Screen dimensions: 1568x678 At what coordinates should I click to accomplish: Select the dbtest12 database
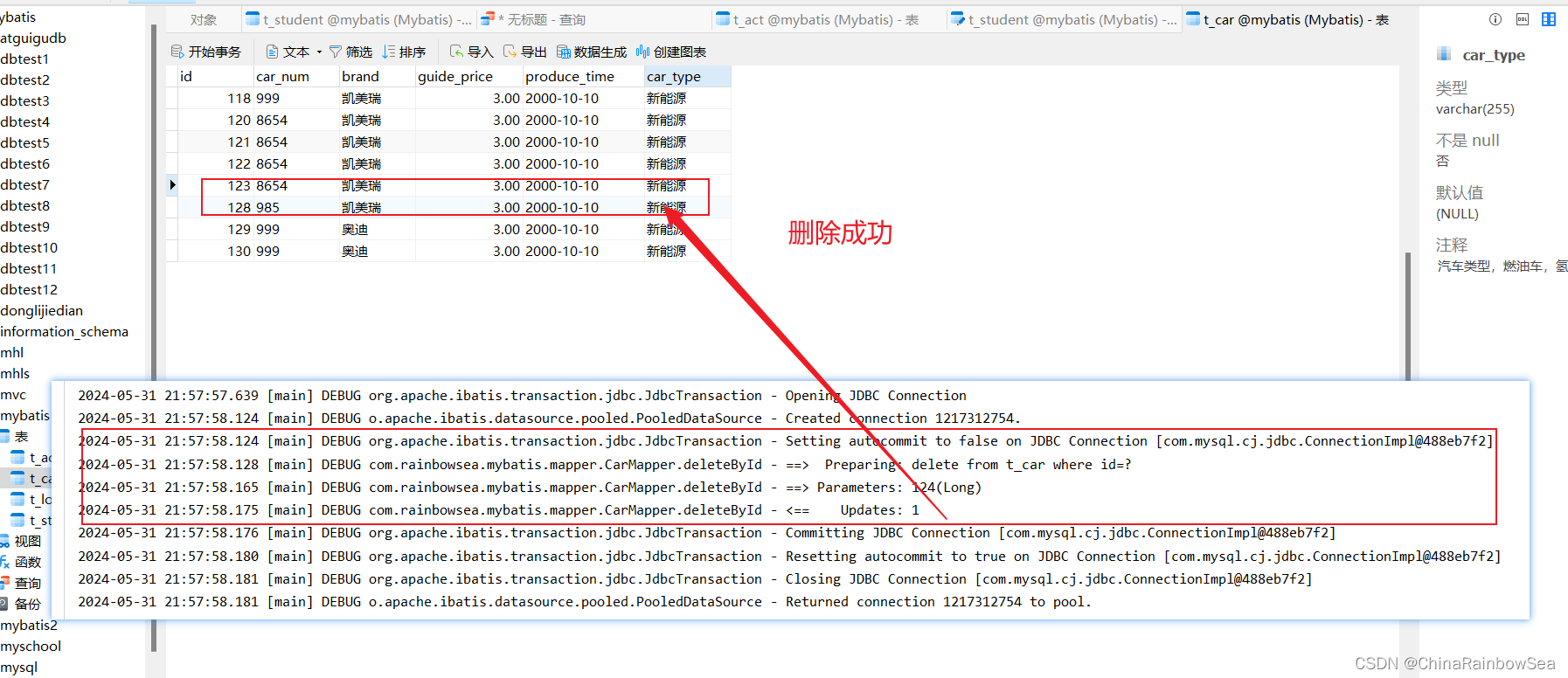point(29,290)
